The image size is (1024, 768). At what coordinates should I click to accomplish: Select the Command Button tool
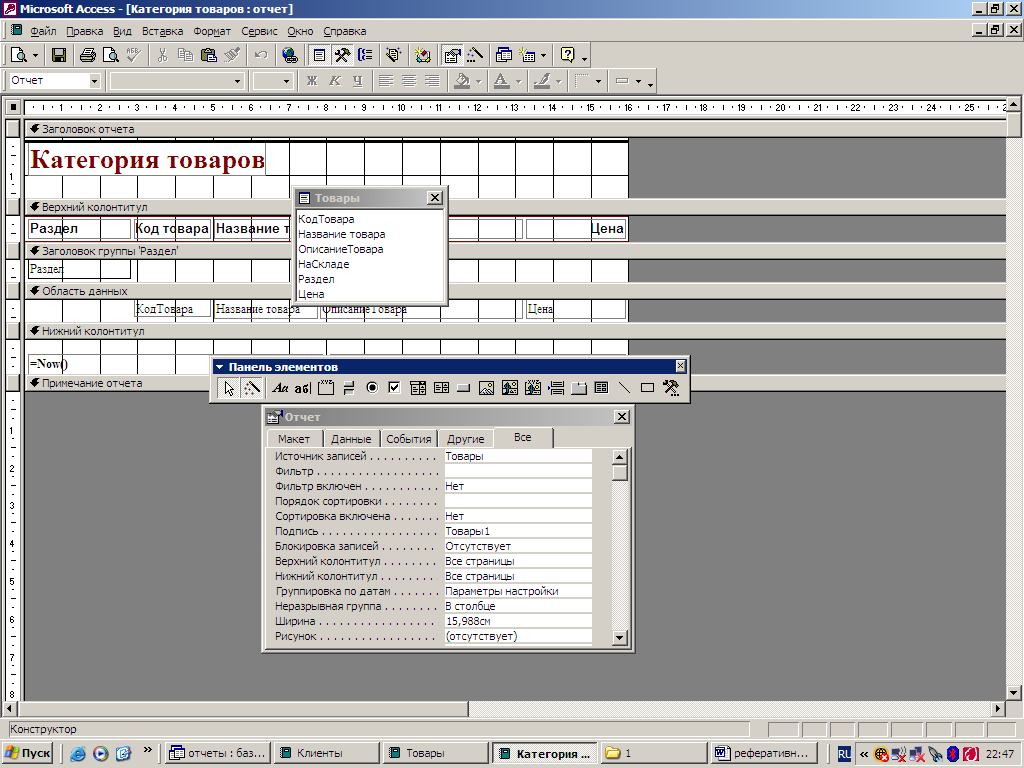[464, 388]
